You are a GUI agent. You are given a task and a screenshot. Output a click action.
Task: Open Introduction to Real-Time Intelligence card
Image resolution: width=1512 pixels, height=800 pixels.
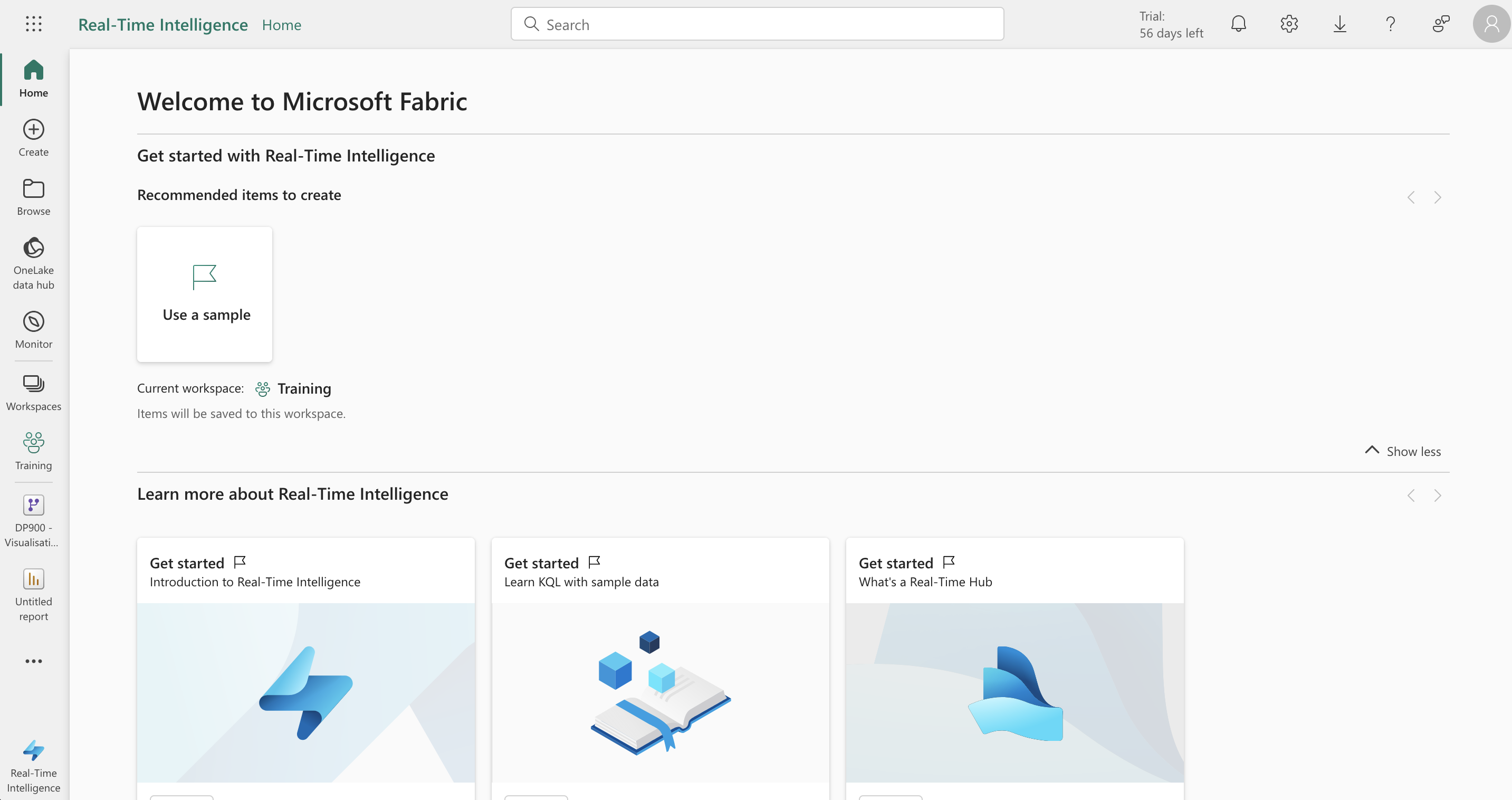tap(306, 669)
